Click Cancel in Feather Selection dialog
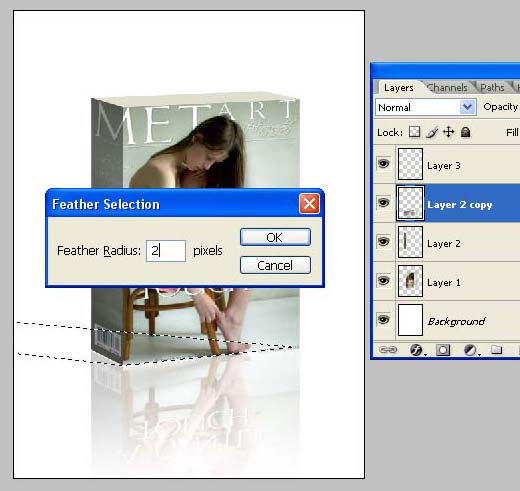Viewport: 520px width, 491px height. click(275, 265)
